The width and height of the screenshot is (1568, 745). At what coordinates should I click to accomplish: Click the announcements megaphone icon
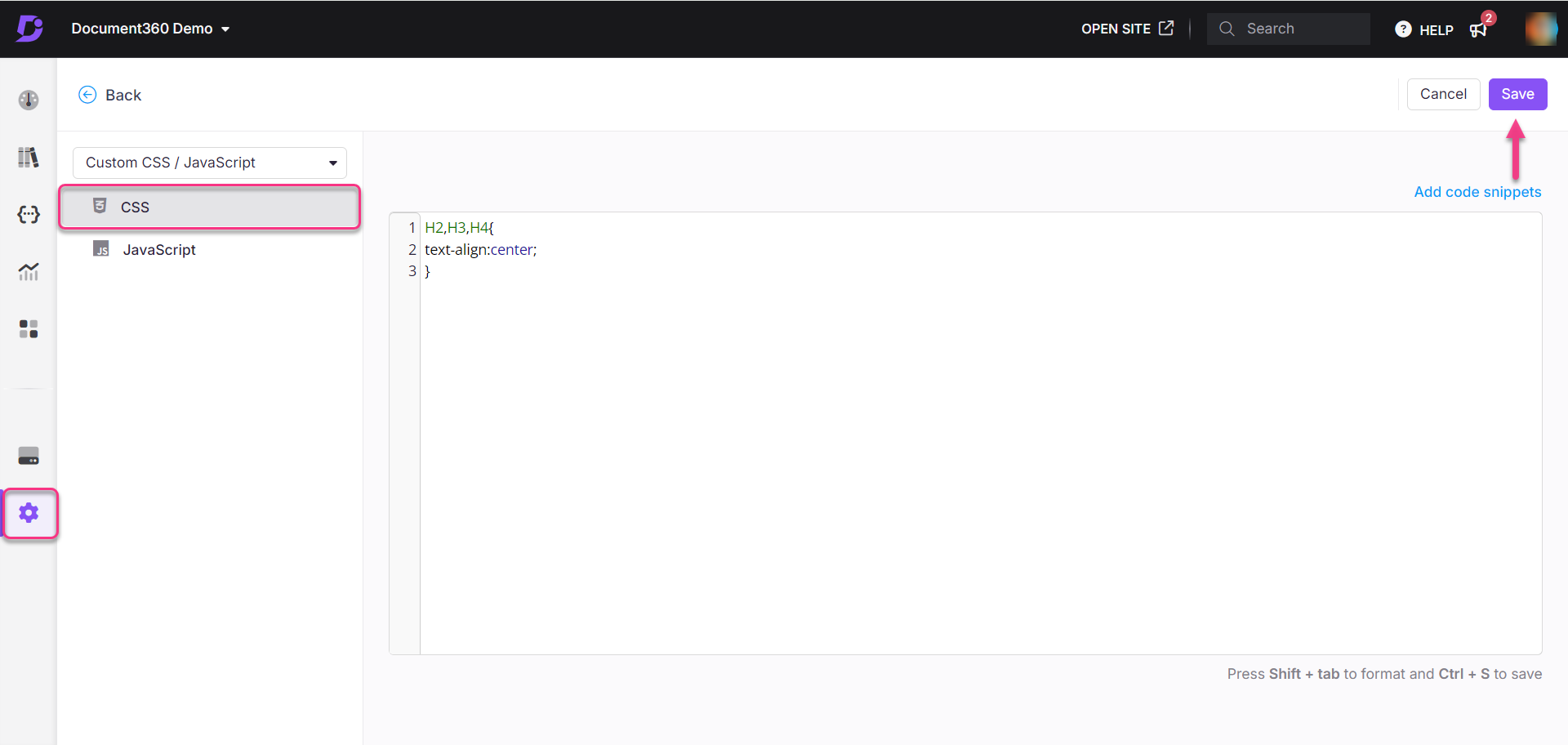point(1478,29)
